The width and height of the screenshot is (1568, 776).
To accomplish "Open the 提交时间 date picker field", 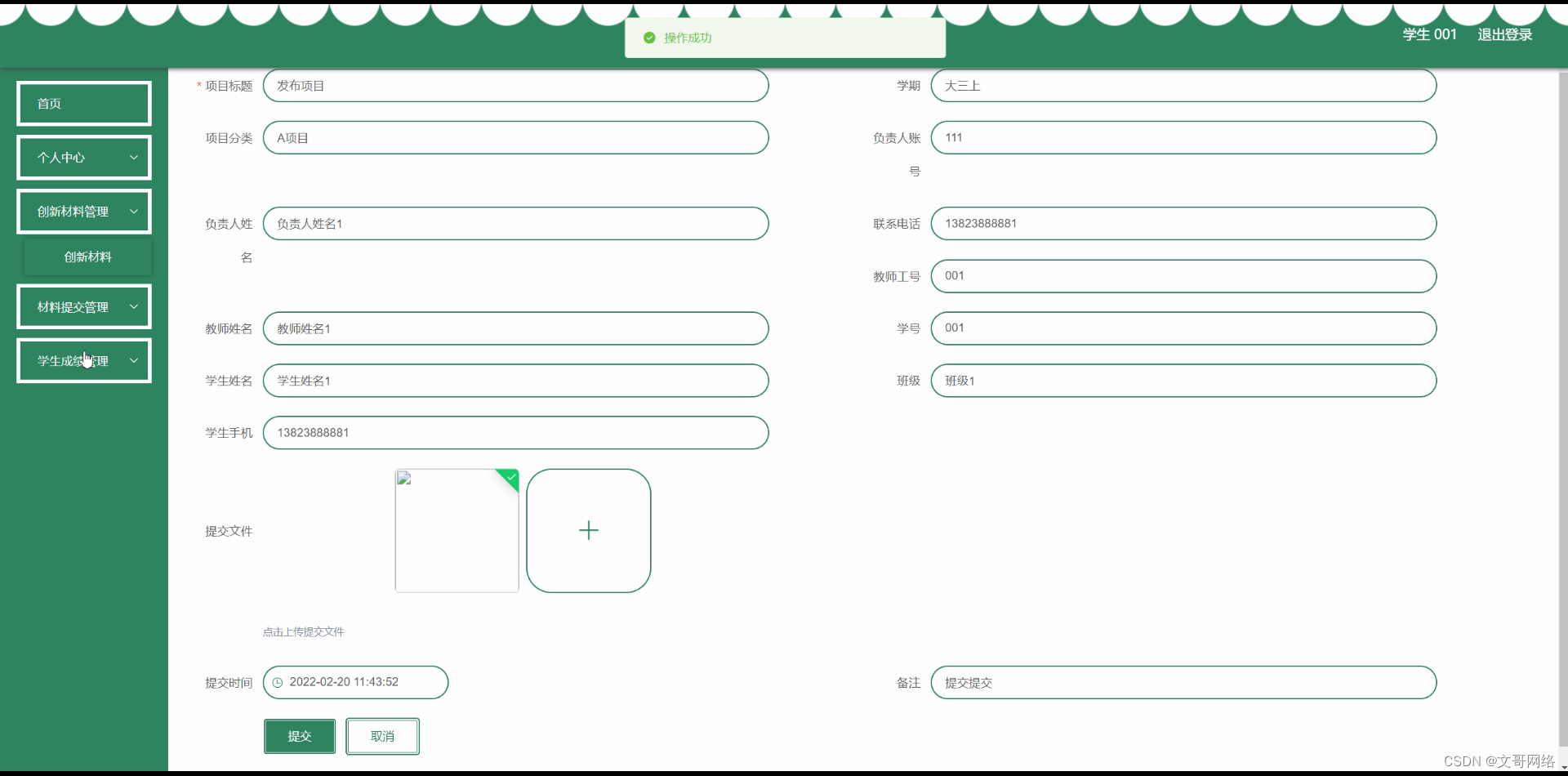I will [356, 683].
